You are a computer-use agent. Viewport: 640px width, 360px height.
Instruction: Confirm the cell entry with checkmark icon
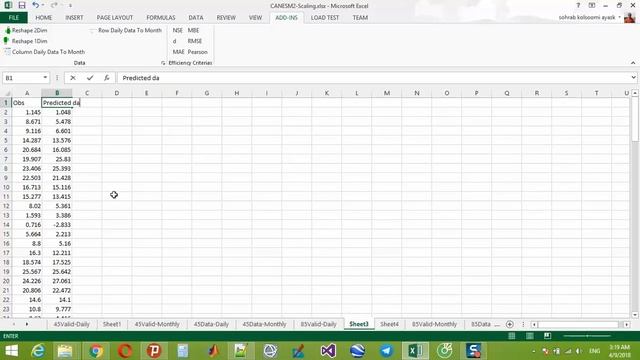coord(90,78)
